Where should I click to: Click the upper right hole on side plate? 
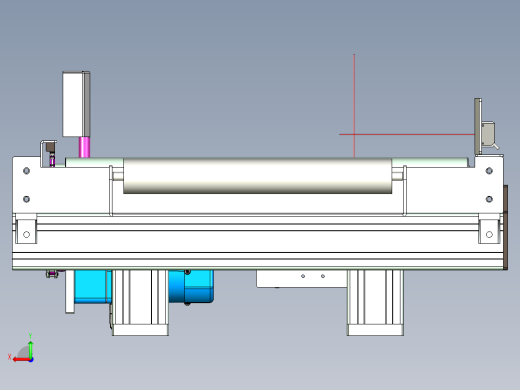[489, 171]
